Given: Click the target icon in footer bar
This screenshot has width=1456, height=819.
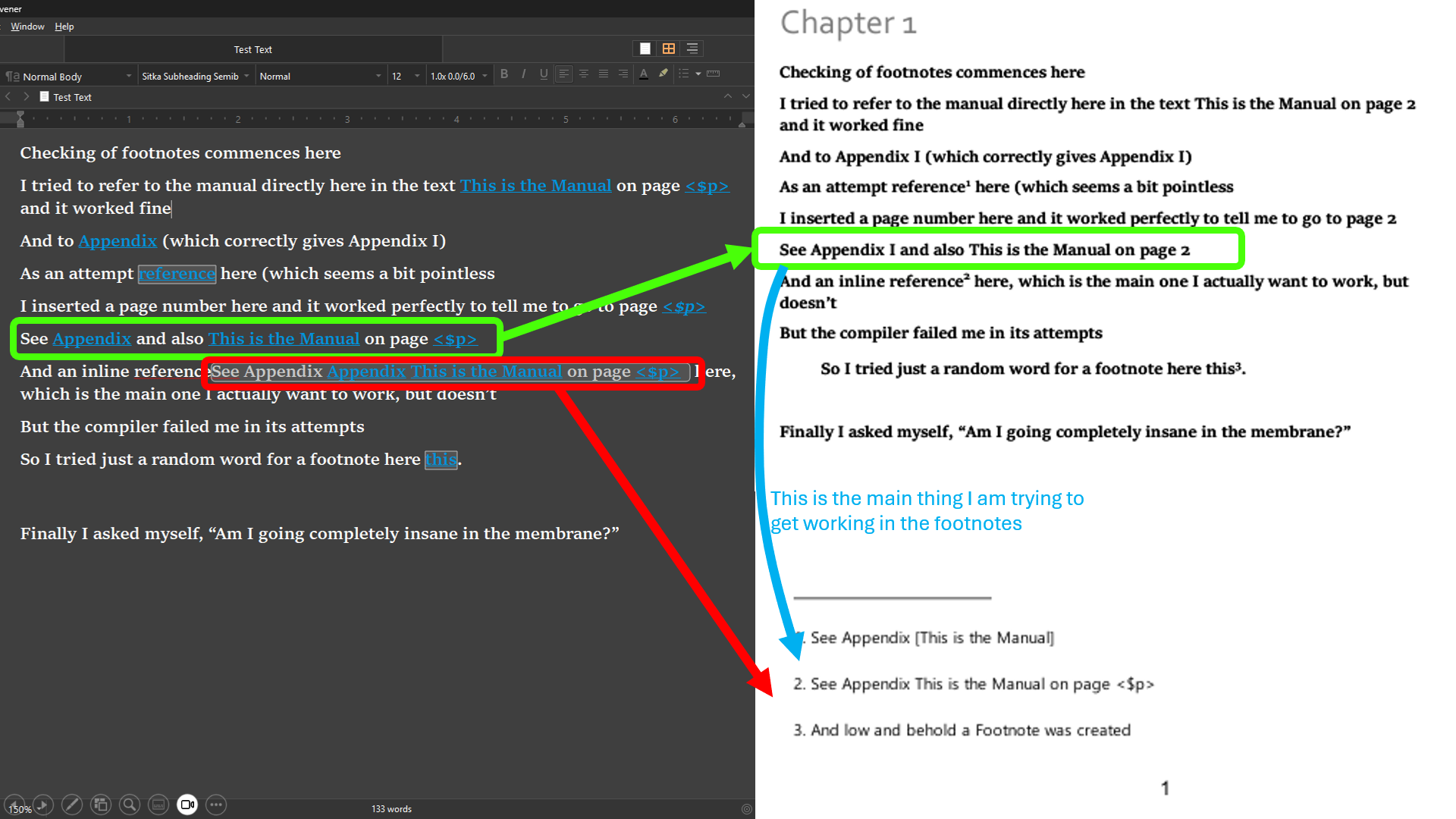Looking at the screenshot, I should [x=746, y=809].
